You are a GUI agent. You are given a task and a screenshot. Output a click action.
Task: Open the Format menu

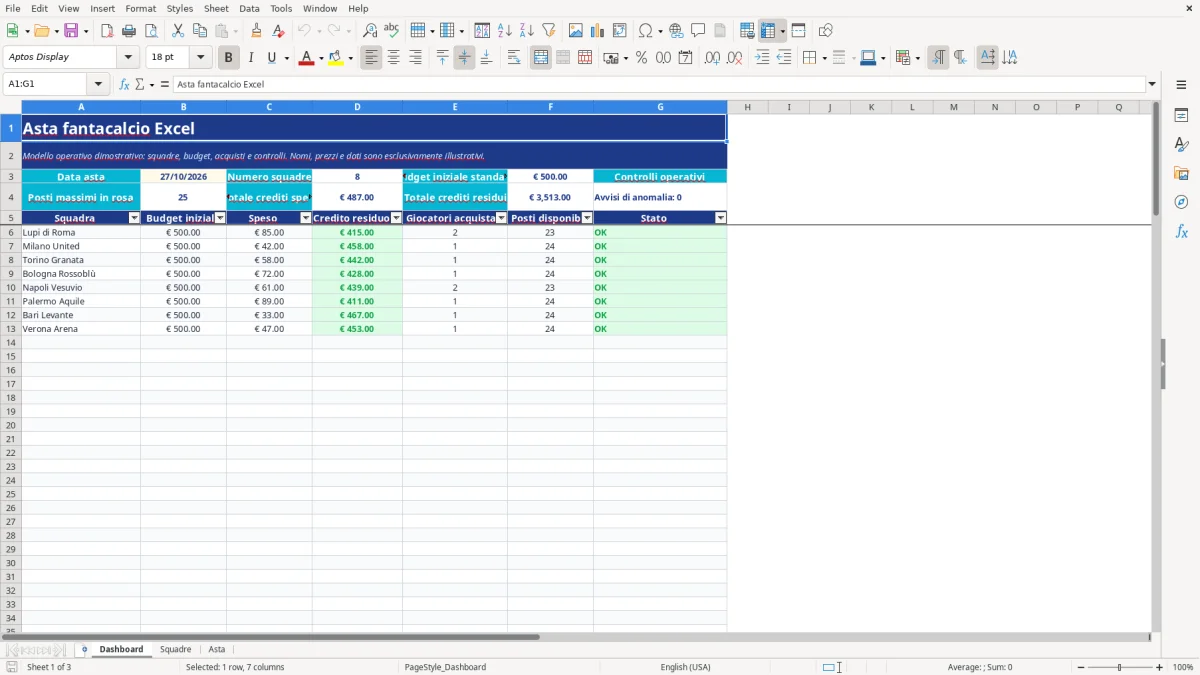pos(140,8)
